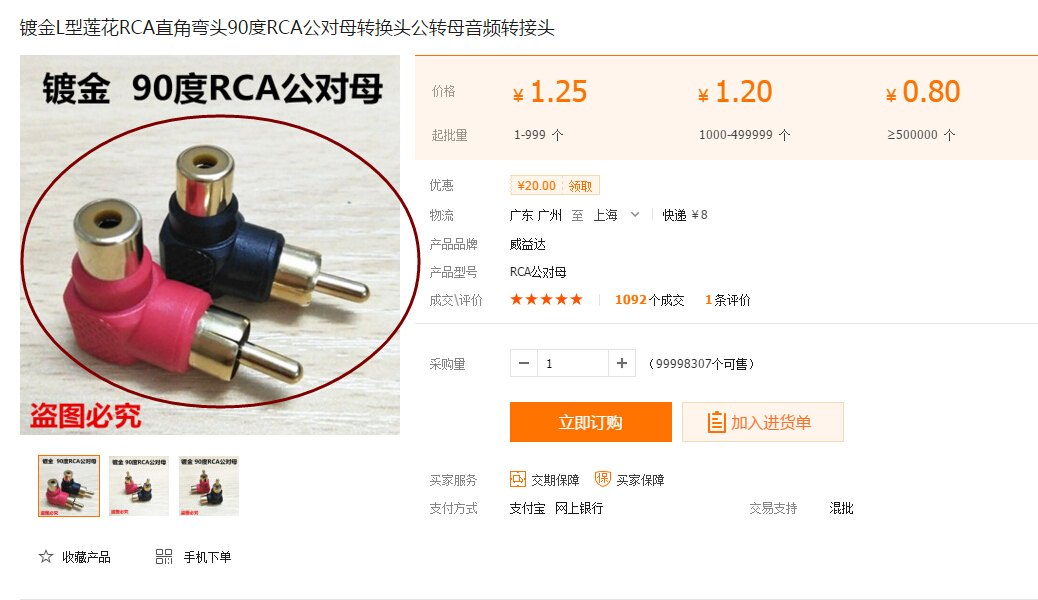Open the 1条评价 reviews link

click(x=728, y=300)
